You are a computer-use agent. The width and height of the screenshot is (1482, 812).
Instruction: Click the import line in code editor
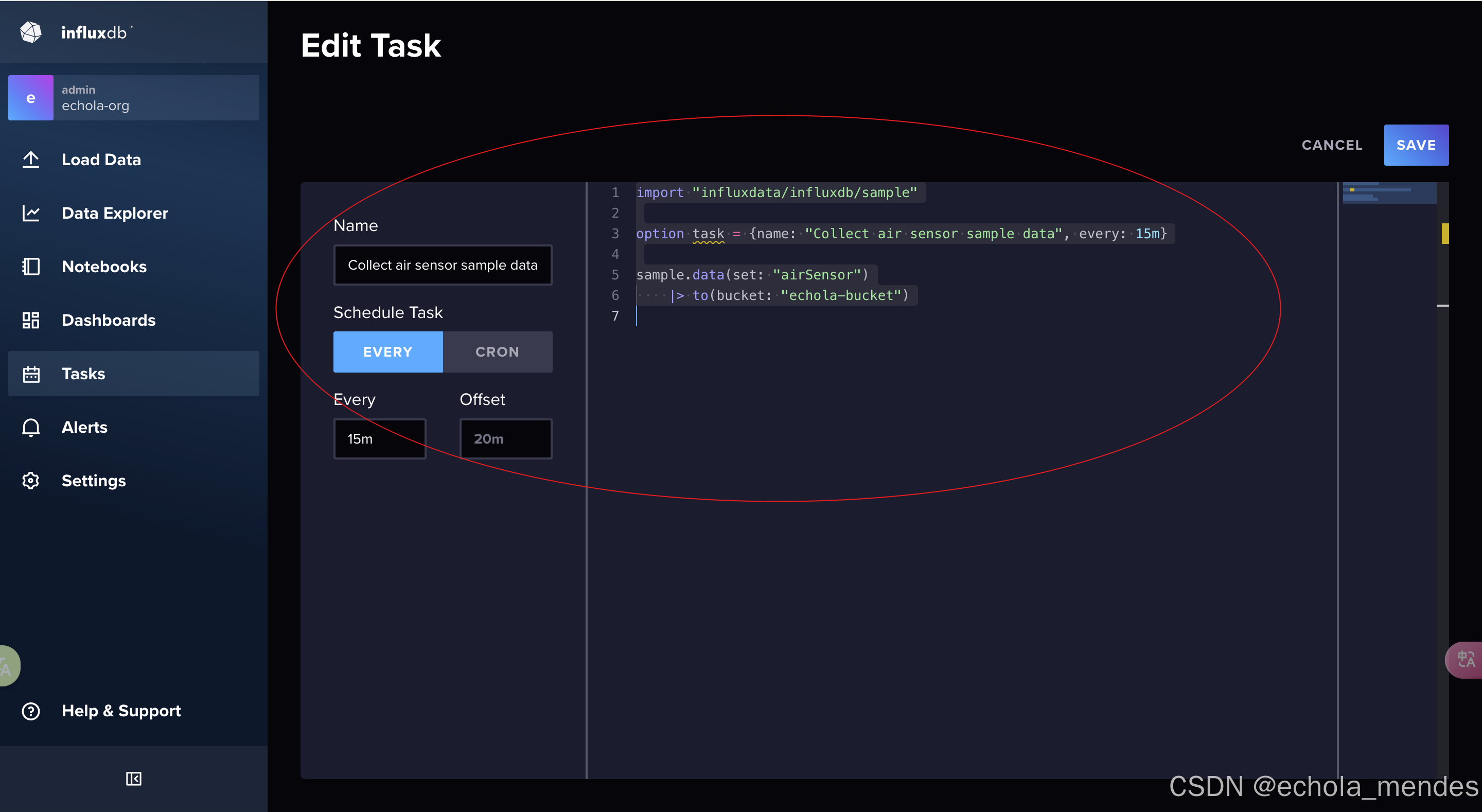[x=777, y=192]
